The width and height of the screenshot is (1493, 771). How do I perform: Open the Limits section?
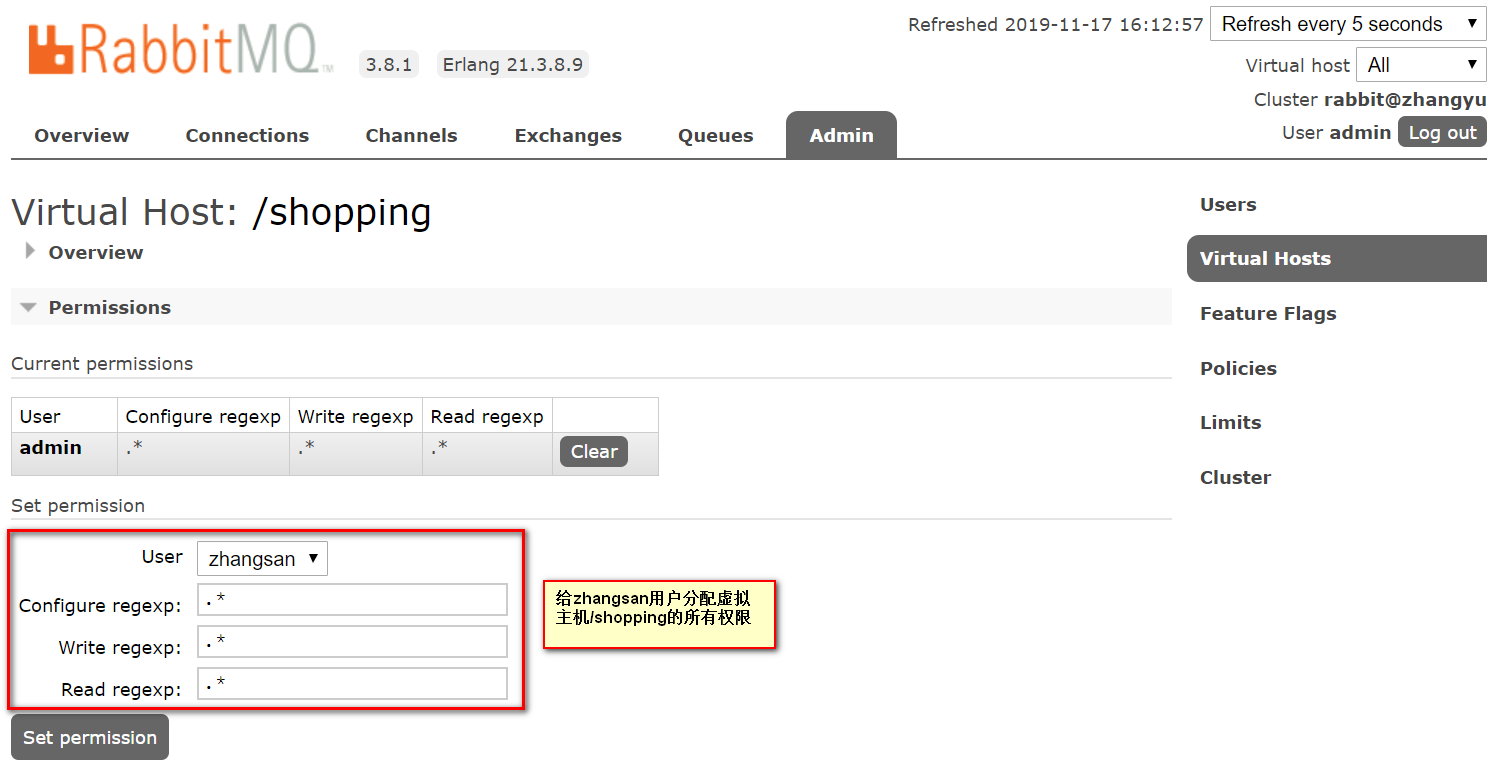pos(1230,422)
